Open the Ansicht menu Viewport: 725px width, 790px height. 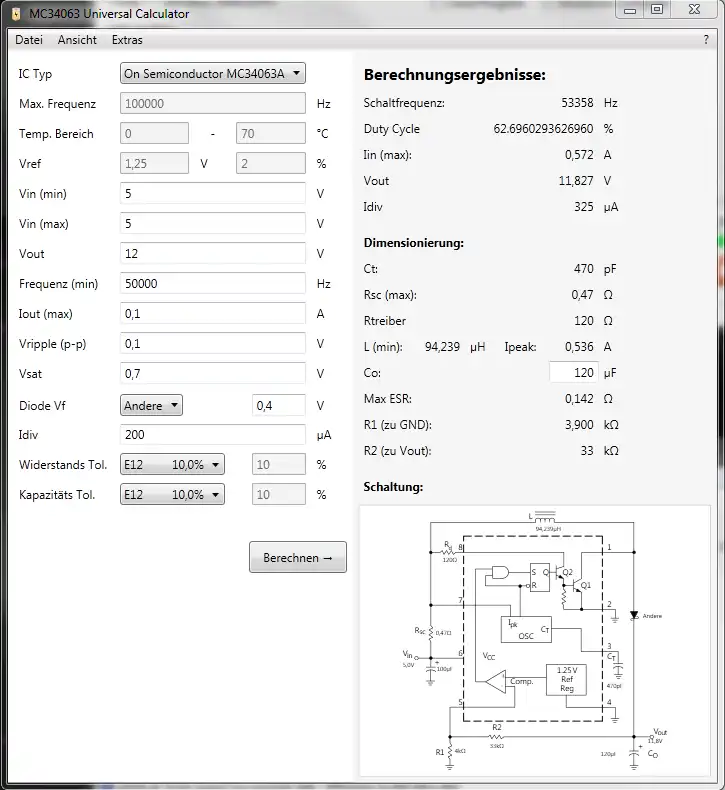[x=77, y=40]
